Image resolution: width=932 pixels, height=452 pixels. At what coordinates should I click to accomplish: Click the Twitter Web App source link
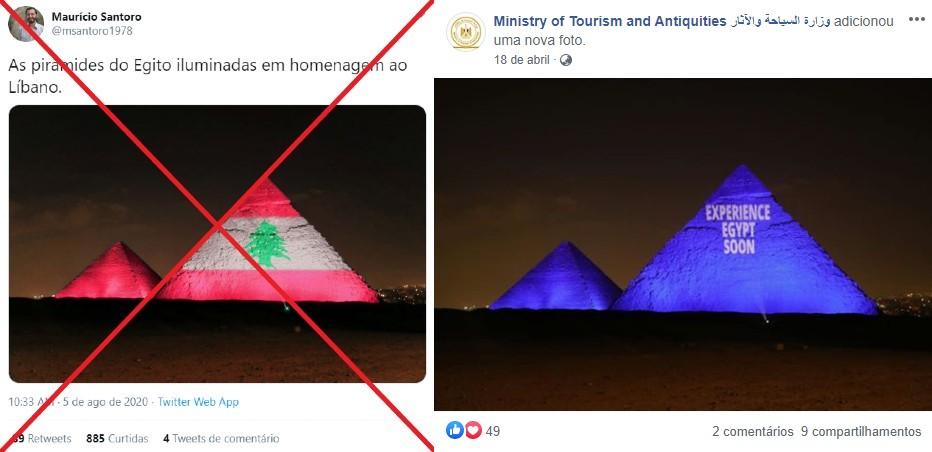pos(198,402)
